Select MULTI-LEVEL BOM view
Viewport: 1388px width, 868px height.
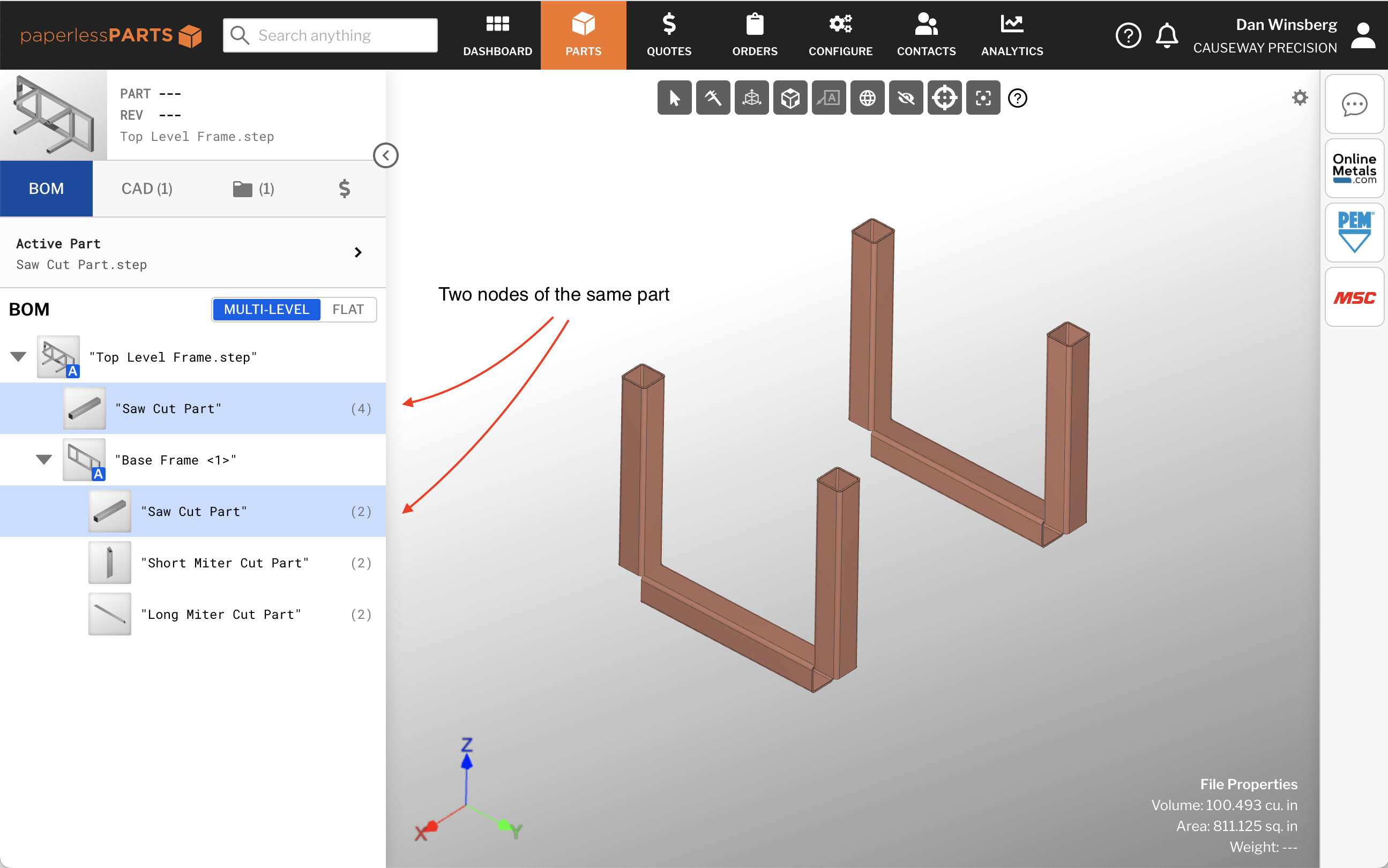click(x=266, y=310)
